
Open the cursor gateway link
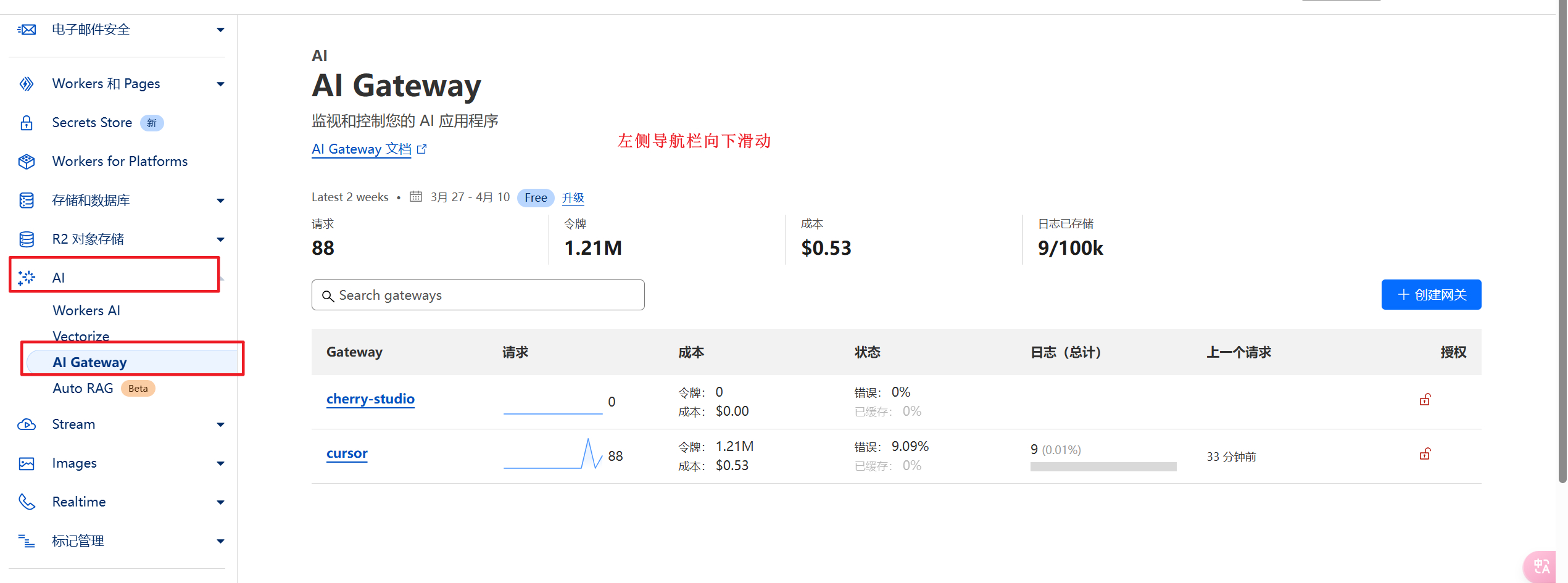347,453
